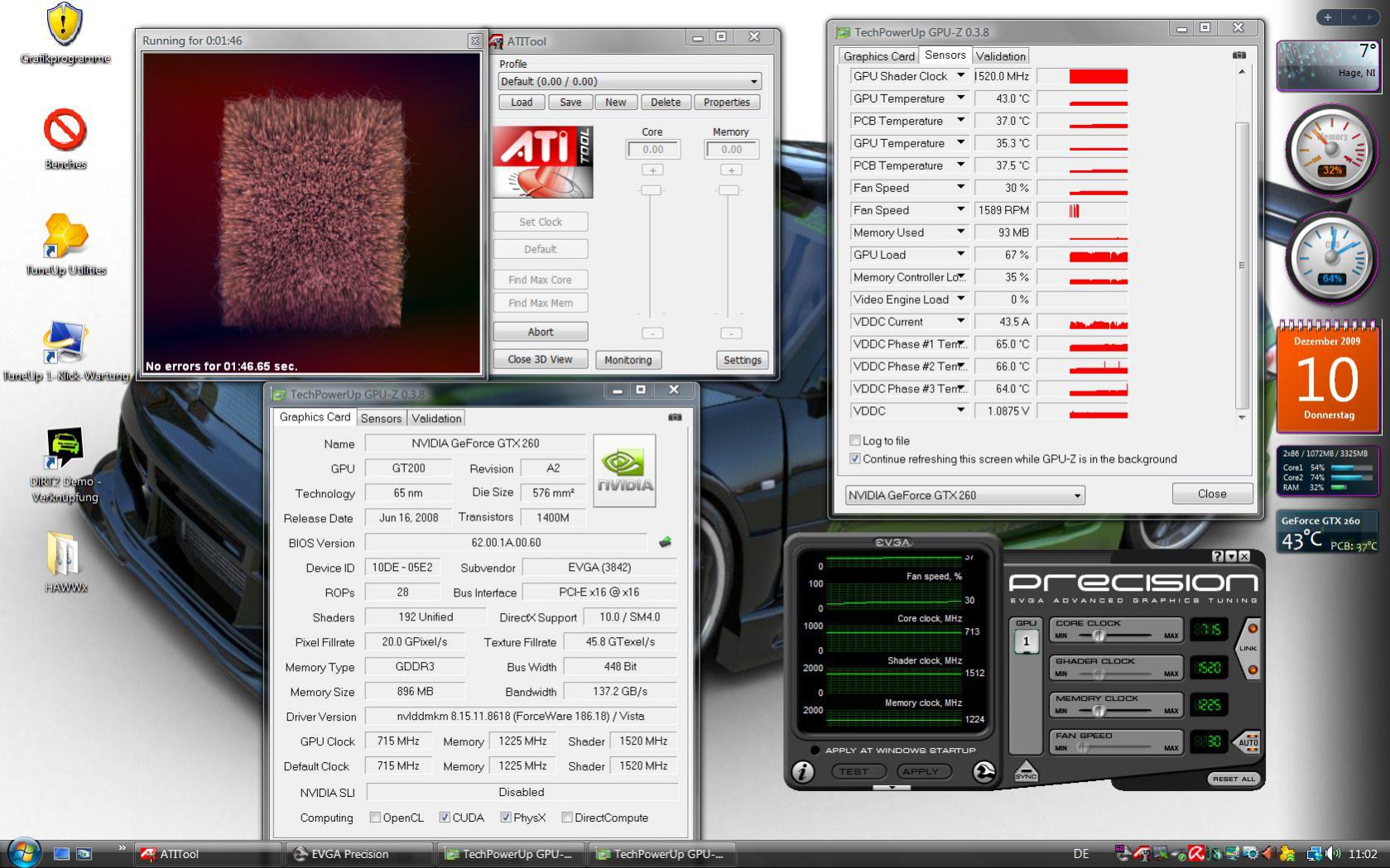Click Abort in ATITool
The image size is (1390, 868).
click(541, 332)
